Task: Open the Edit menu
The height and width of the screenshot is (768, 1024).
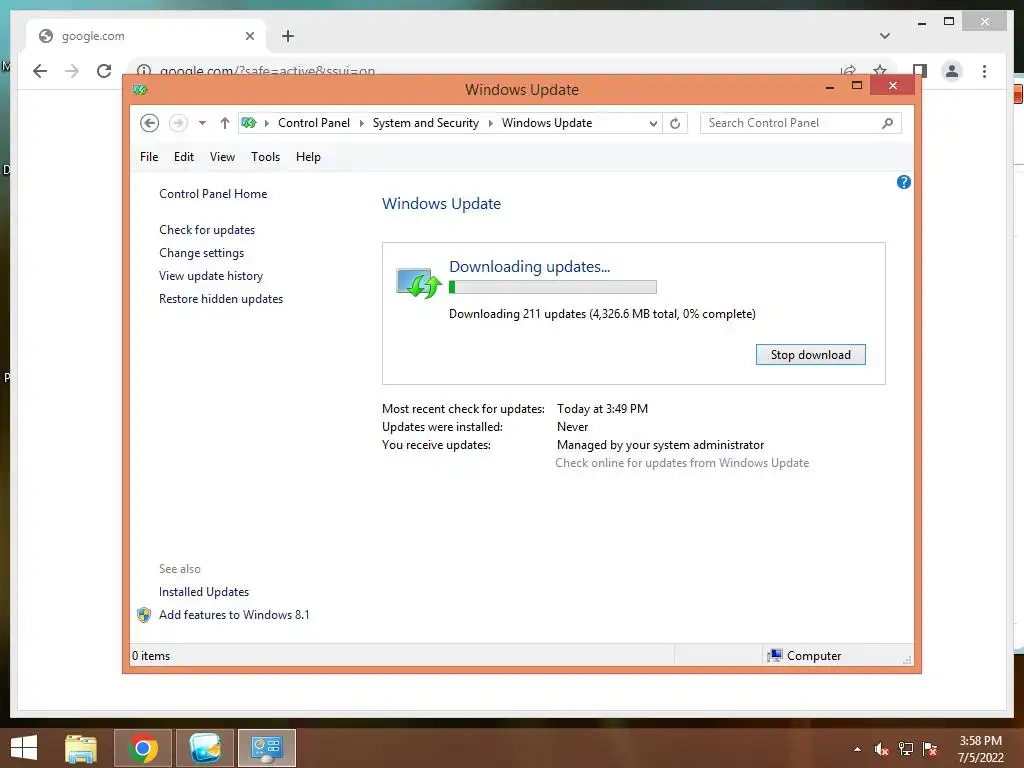Action: click(184, 157)
